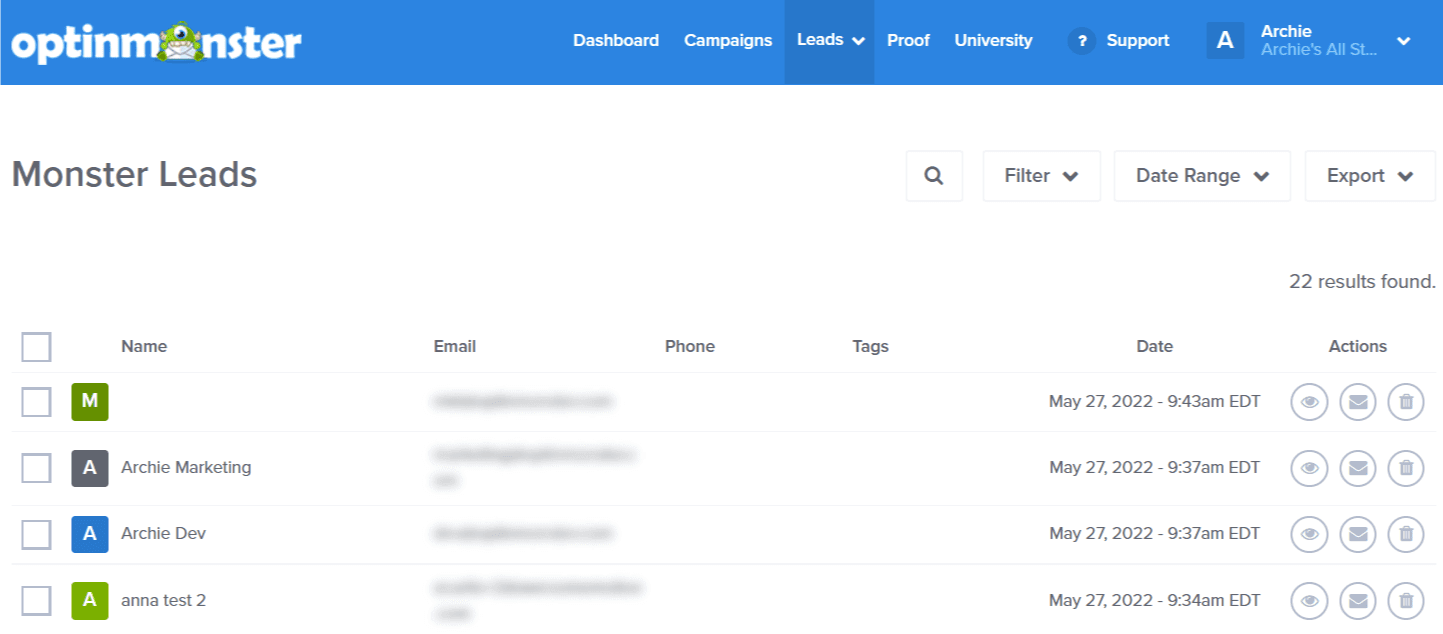The width and height of the screenshot is (1443, 634).
Task: Go to the Campaigns menu
Action: 728,40
